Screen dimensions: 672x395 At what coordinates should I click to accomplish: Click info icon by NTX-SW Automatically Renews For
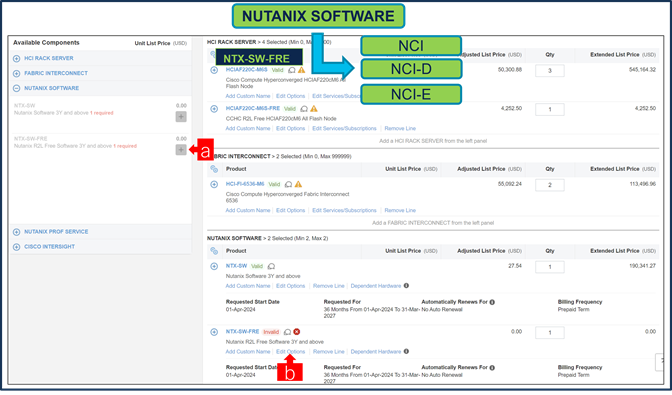click(x=492, y=302)
